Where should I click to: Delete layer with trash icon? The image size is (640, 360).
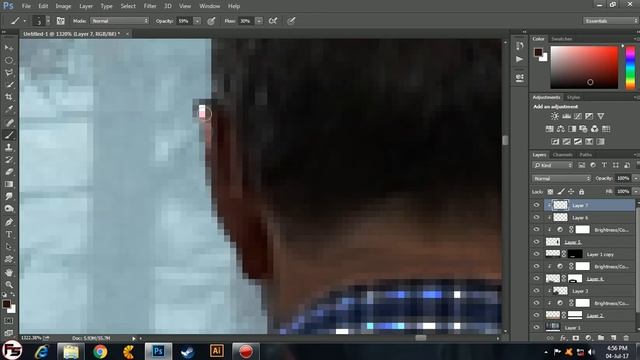tap(626, 338)
